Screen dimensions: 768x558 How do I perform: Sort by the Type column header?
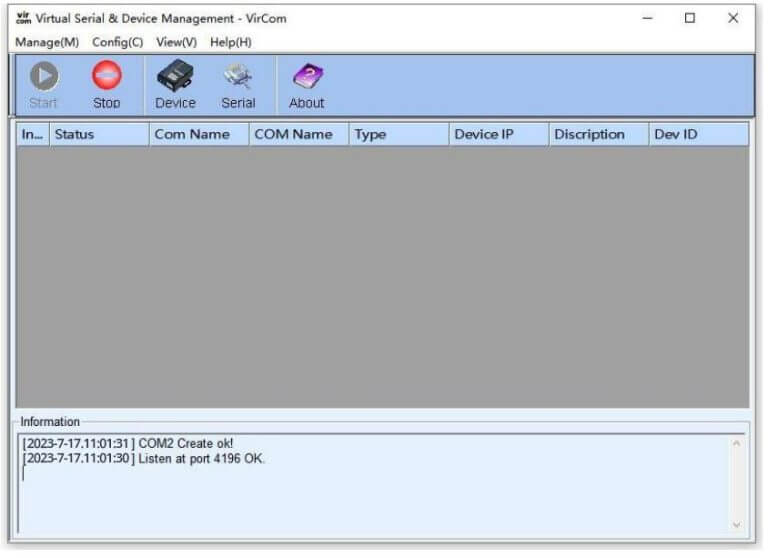pos(399,135)
